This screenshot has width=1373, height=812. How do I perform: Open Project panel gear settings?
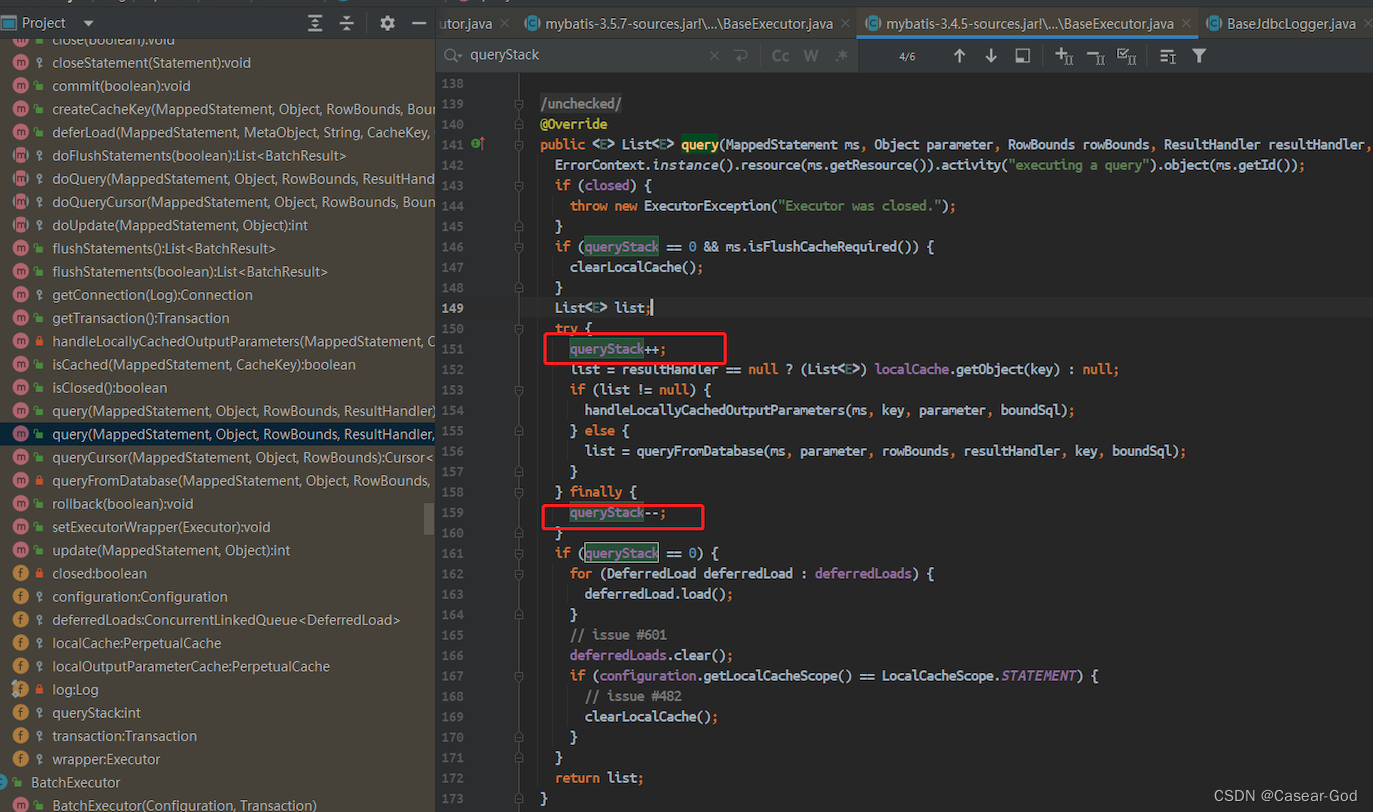[x=388, y=23]
